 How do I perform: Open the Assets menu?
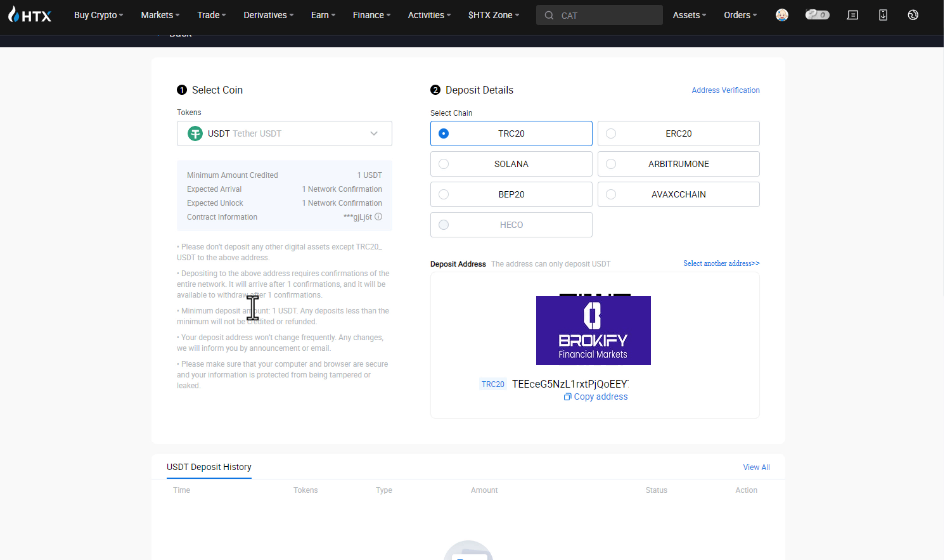[x=689, y=15]
